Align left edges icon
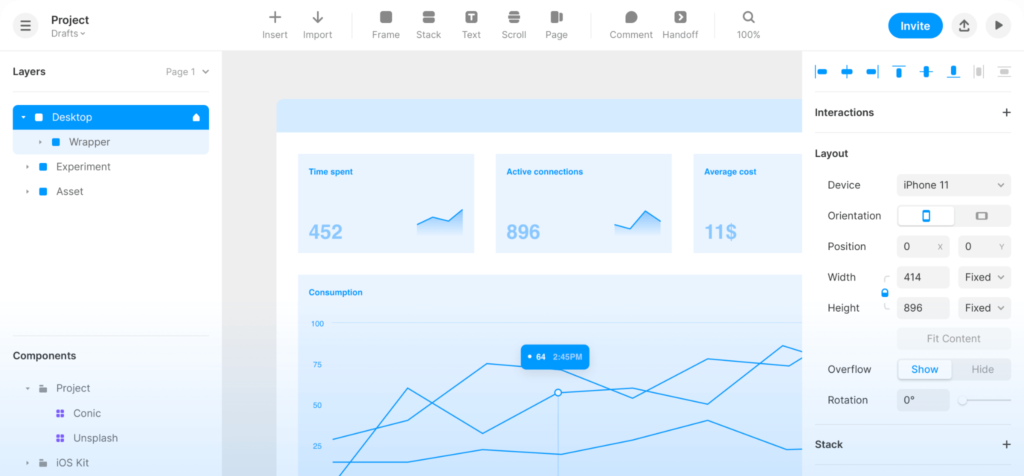Screen dimensions: 1024x476 821,72
